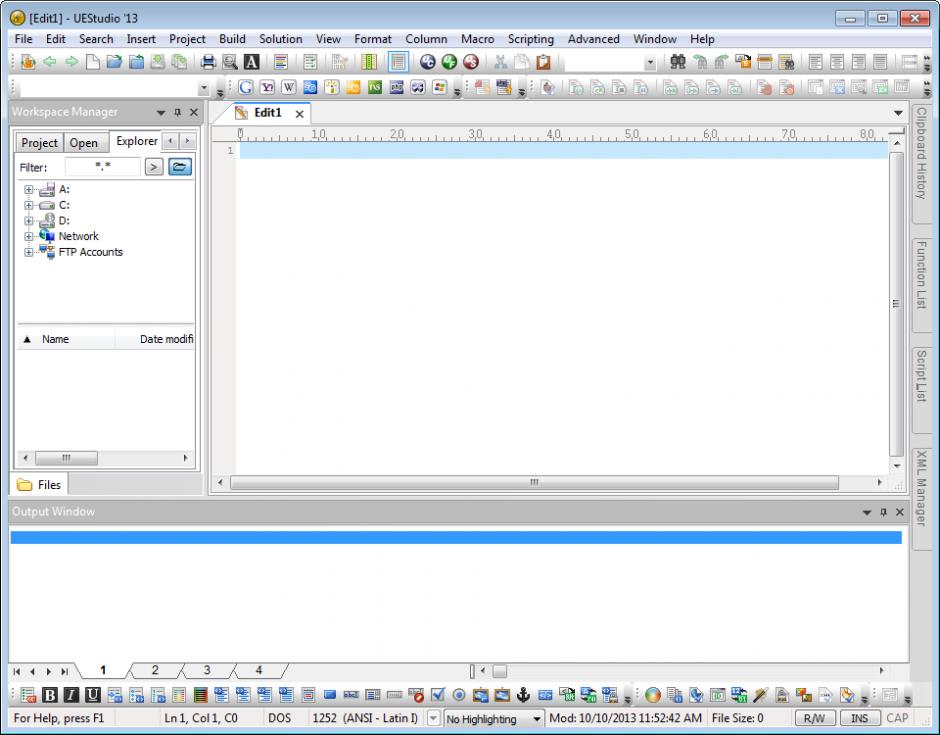Apply the filter with > button

tap(154, 167)
